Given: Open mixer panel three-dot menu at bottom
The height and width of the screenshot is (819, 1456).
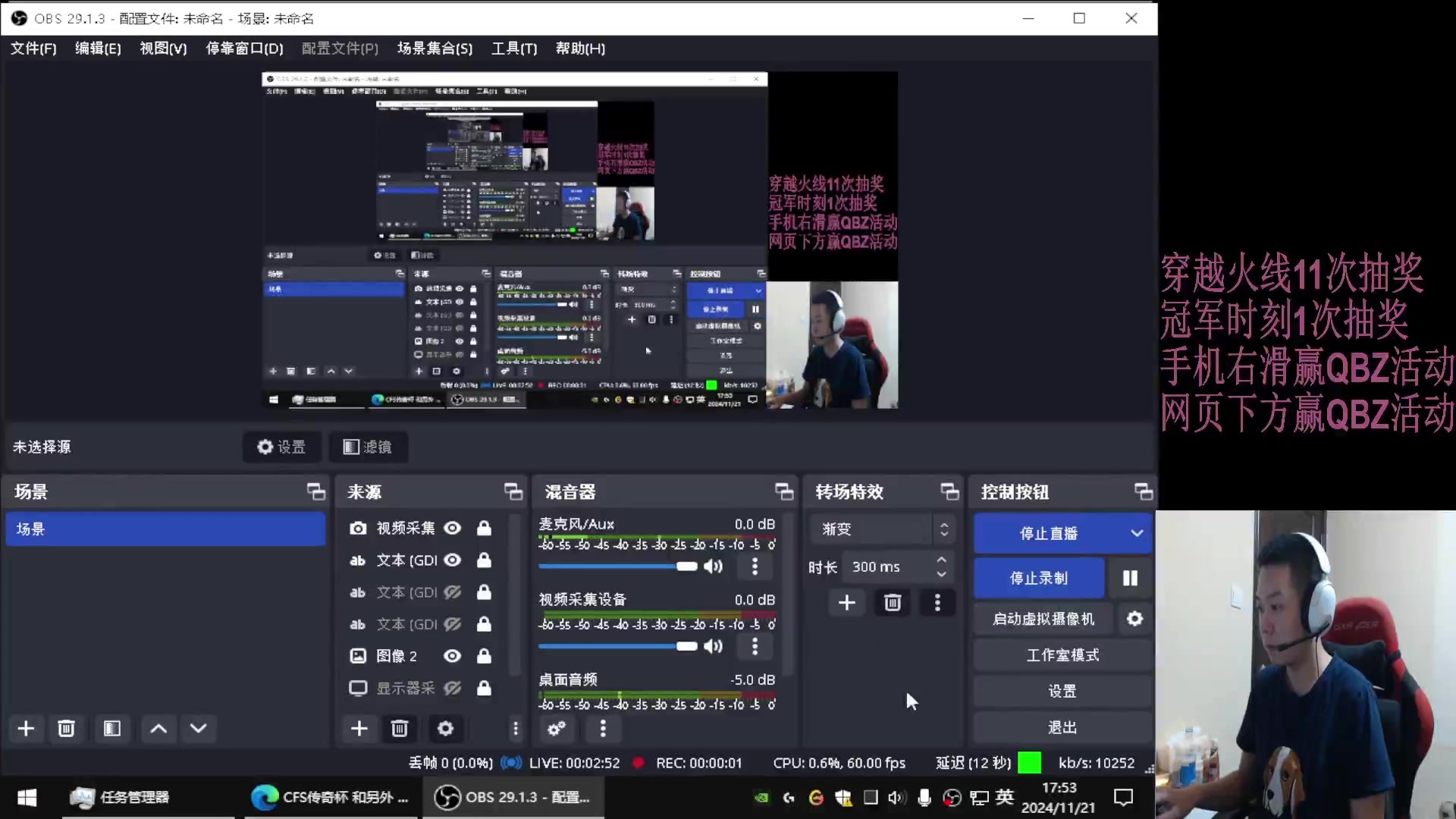Looking at the screenshot, I should (x=603, y=729).
